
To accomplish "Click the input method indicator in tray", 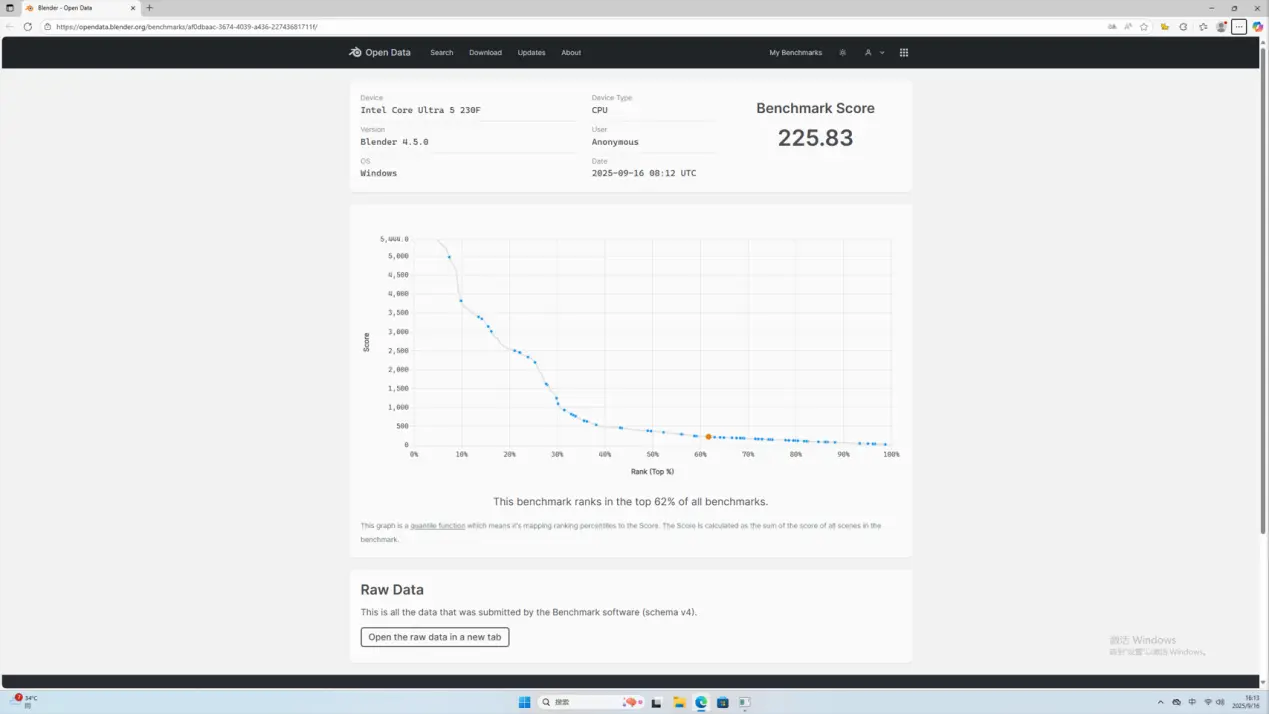I will (1192, 702).
